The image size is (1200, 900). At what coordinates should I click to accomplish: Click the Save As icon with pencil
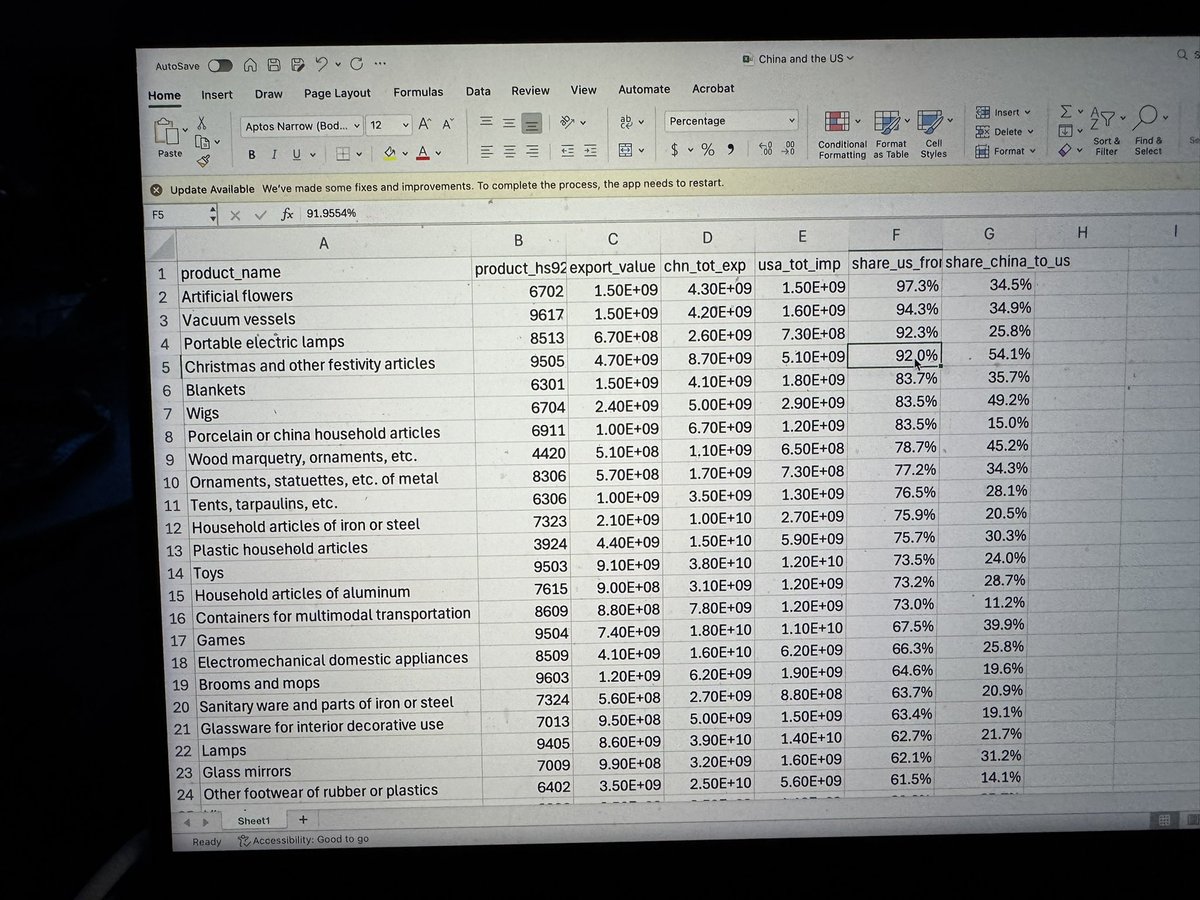pos(297,65)
